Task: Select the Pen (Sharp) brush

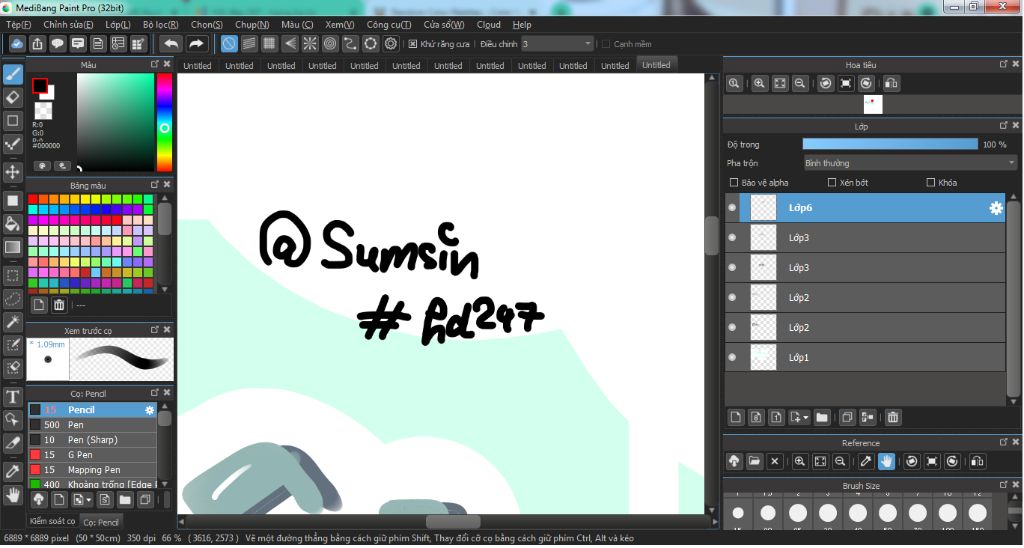Action: 92,440
